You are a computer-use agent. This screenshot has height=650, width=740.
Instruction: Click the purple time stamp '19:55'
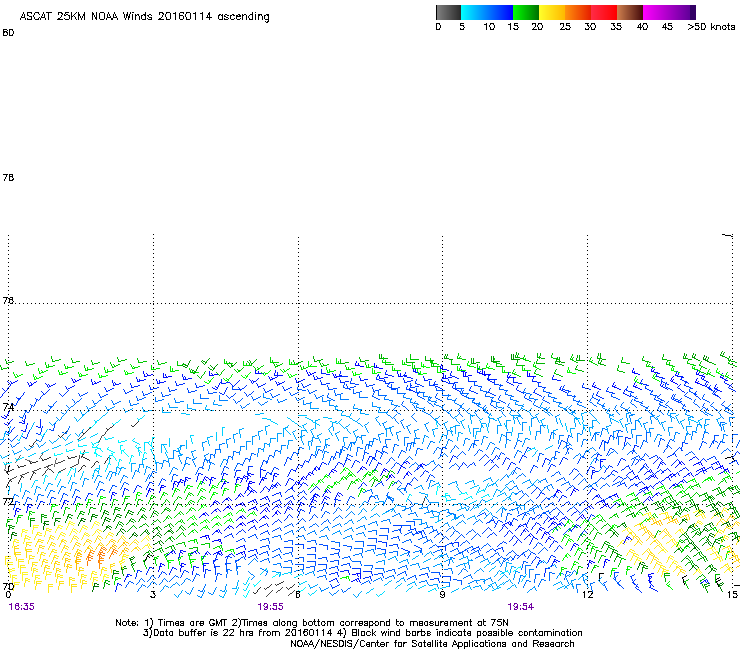pyautogui.click(x=270, y=607)
